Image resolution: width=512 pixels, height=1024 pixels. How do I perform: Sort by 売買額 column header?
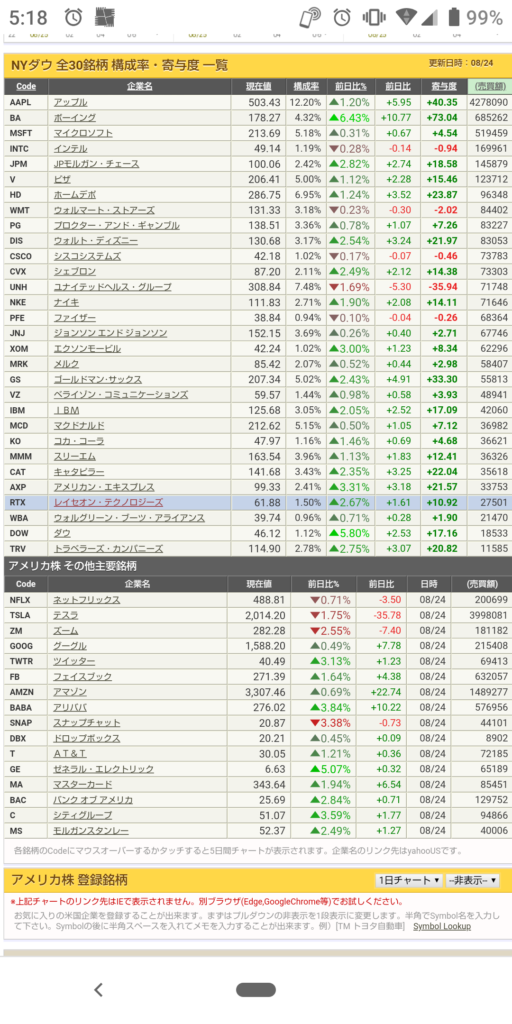488,86
